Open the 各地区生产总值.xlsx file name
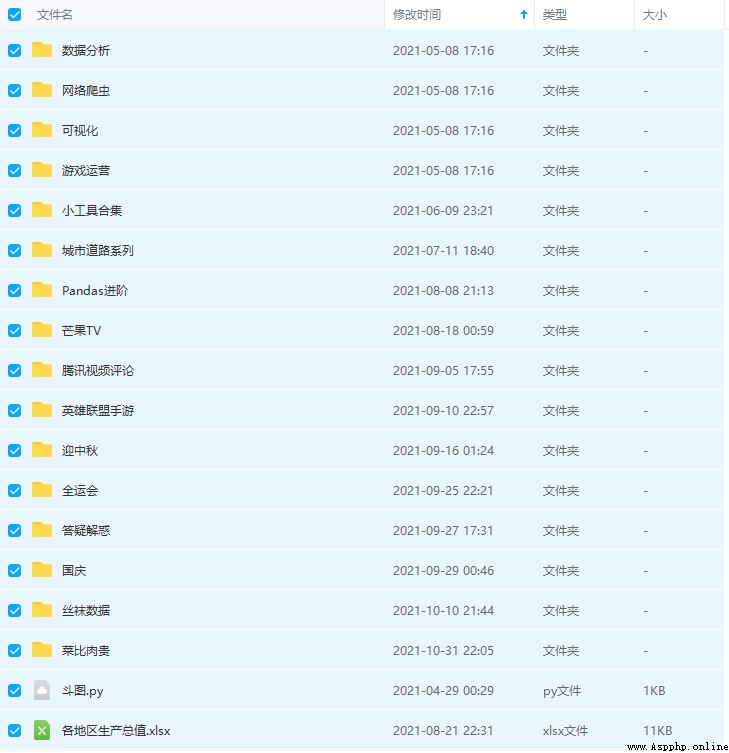 [116, 730]
